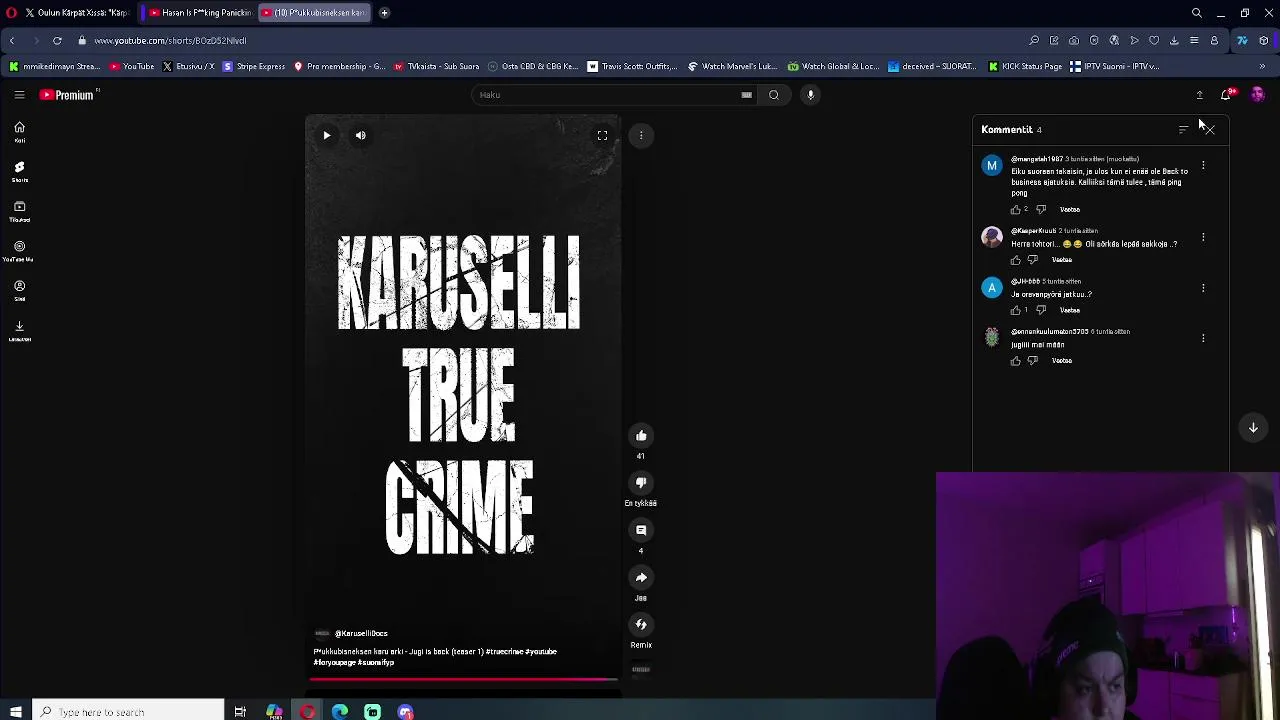This screenshot has width=1280, height=720.
Task: Reply to @KasperKruuti via Vastaa
Action: (1062, 260)
